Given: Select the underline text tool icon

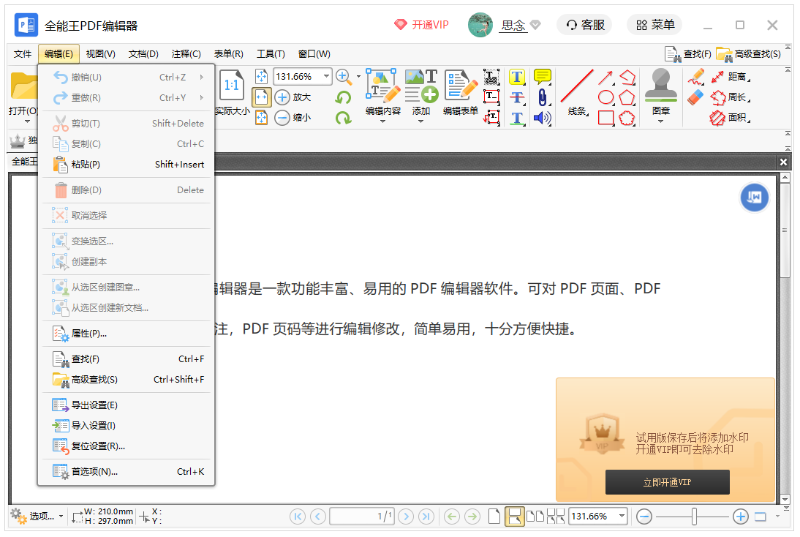Looking at the screenshot, I should pos(517,118).
